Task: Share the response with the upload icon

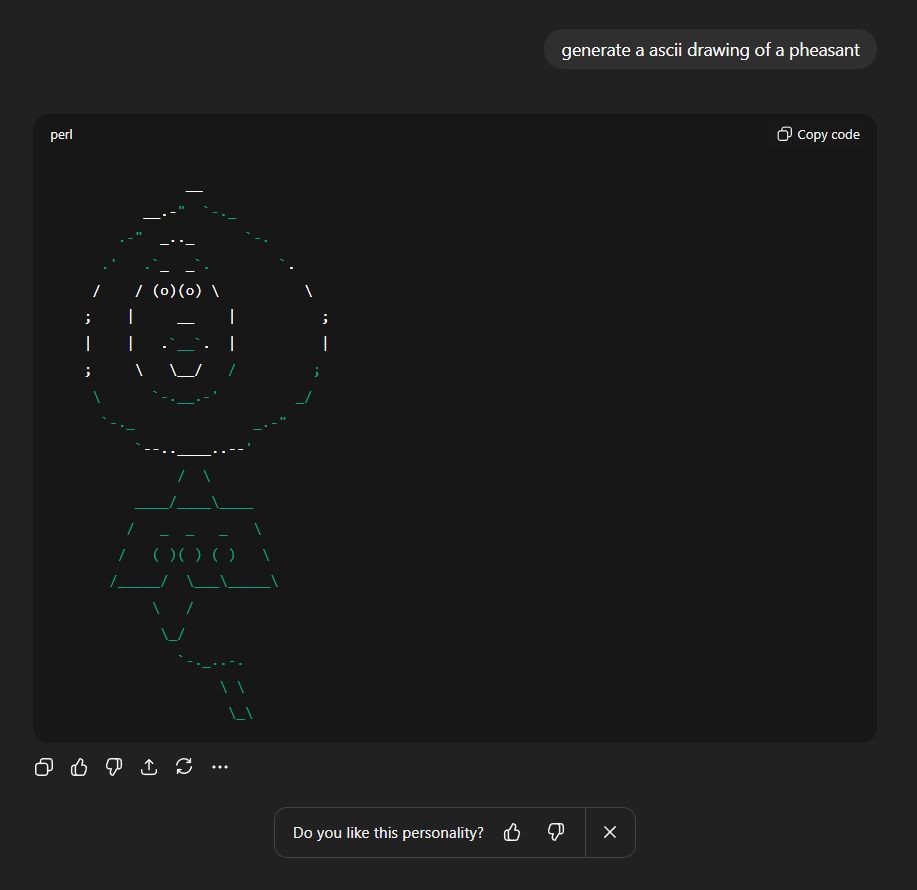Action: pos(149,767)
